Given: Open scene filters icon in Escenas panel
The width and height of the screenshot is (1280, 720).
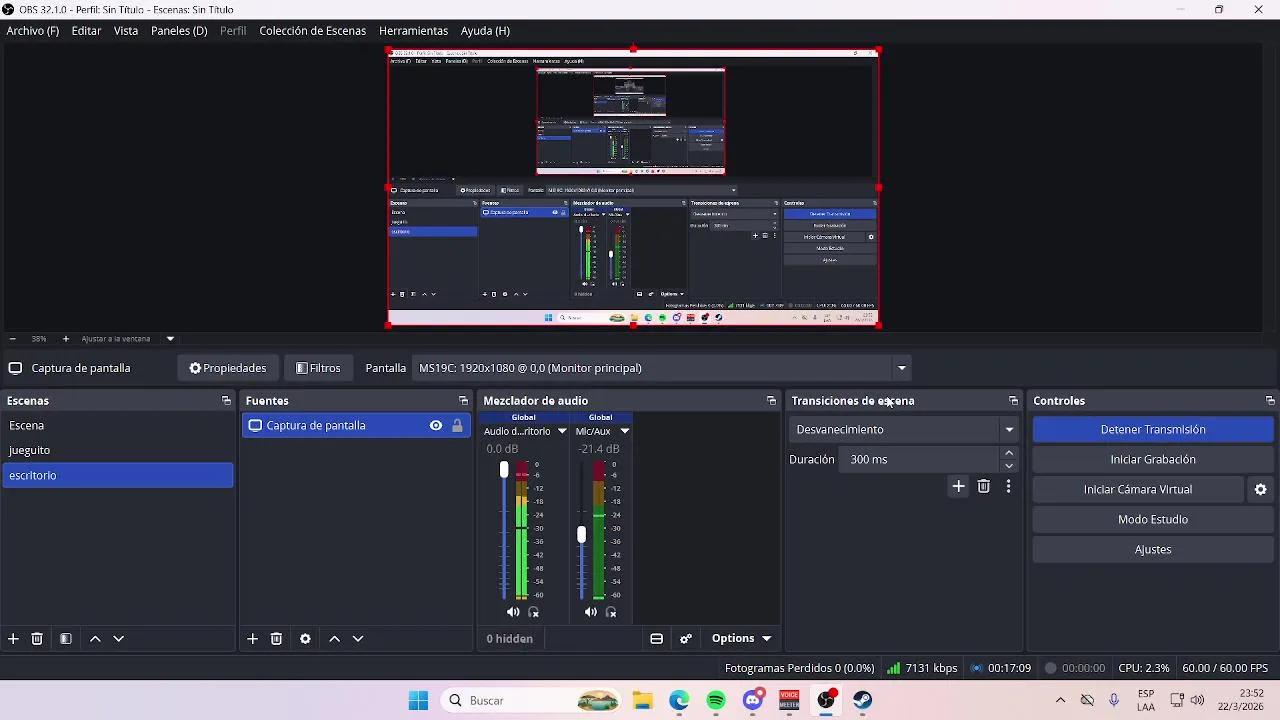Looking at the screenshot, I should click(x=66, y=638).
